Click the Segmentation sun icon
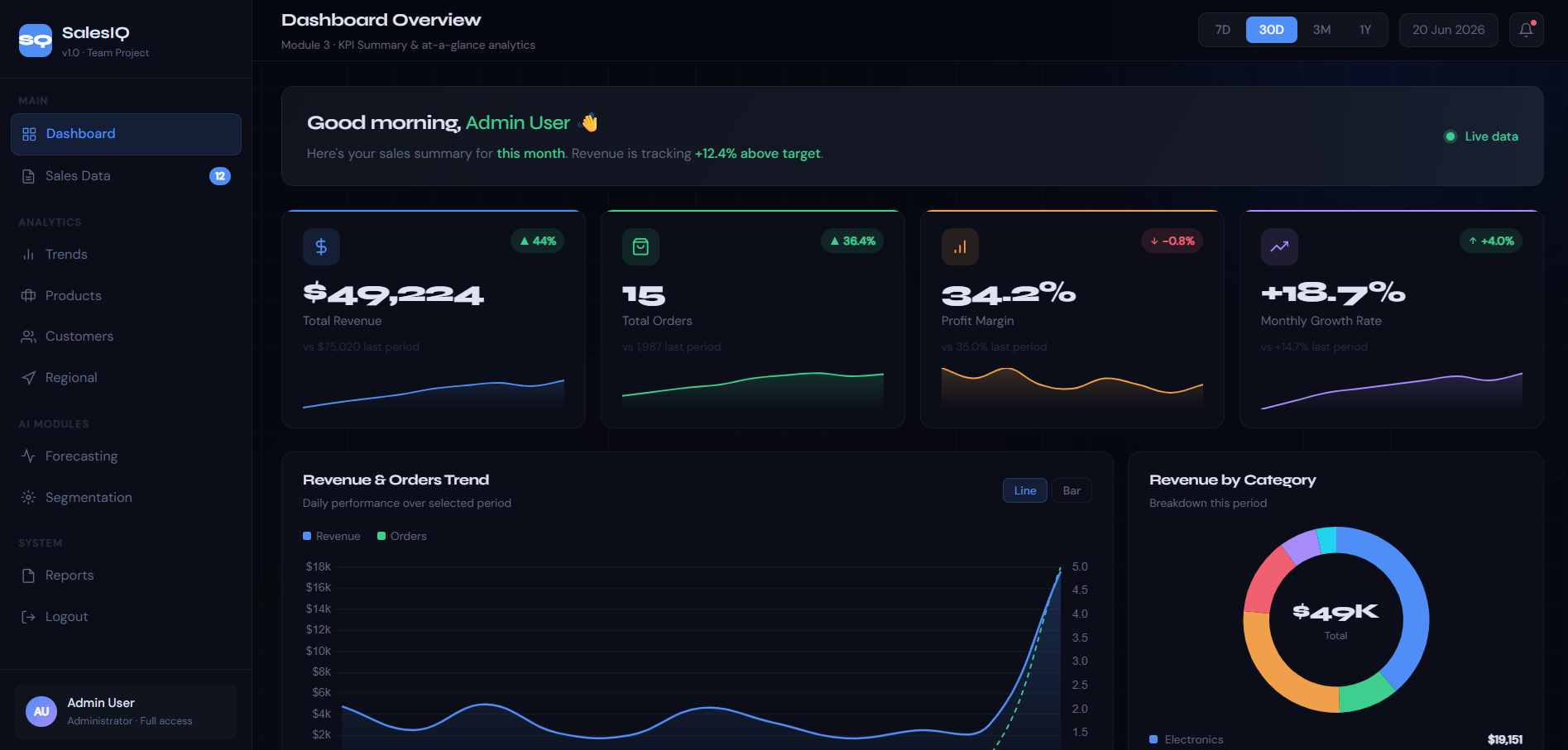Screen dimensions: 1568x750 pos(28,498)
